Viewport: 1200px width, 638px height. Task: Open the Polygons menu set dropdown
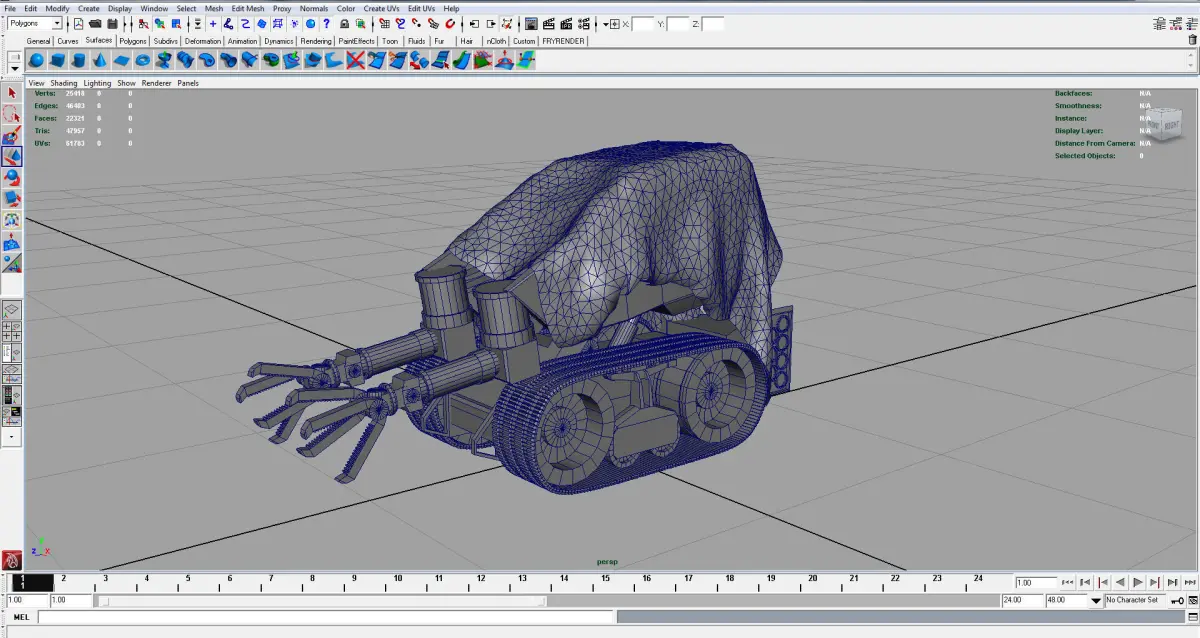[x=35, y=23]
